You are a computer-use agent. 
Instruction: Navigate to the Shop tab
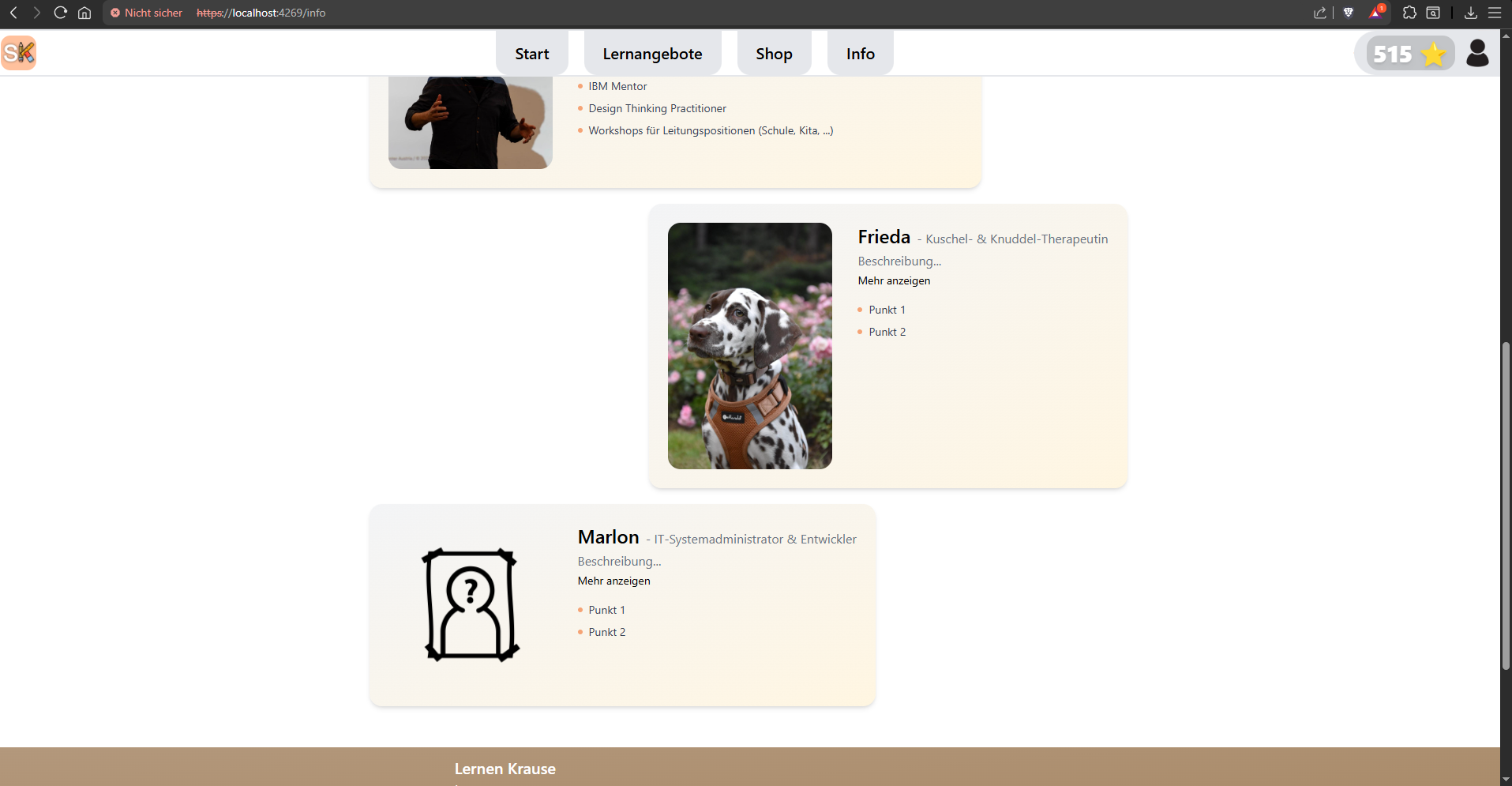pyautogui.click(x=774, y=54)
